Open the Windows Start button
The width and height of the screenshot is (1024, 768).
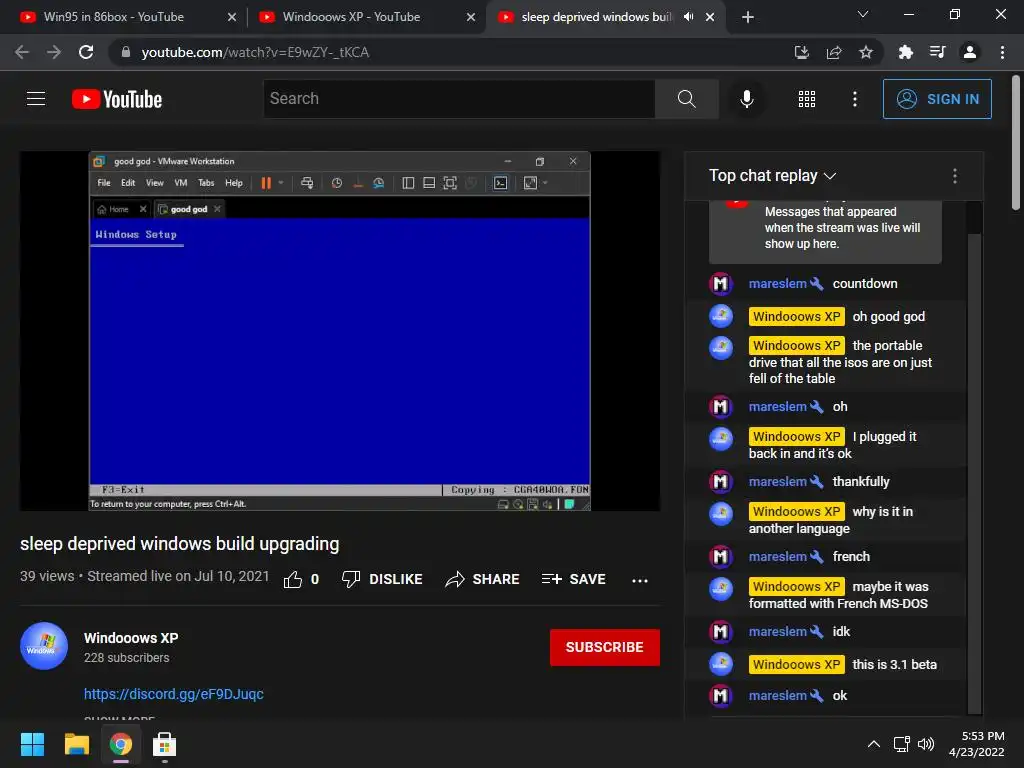pos(32,744)
